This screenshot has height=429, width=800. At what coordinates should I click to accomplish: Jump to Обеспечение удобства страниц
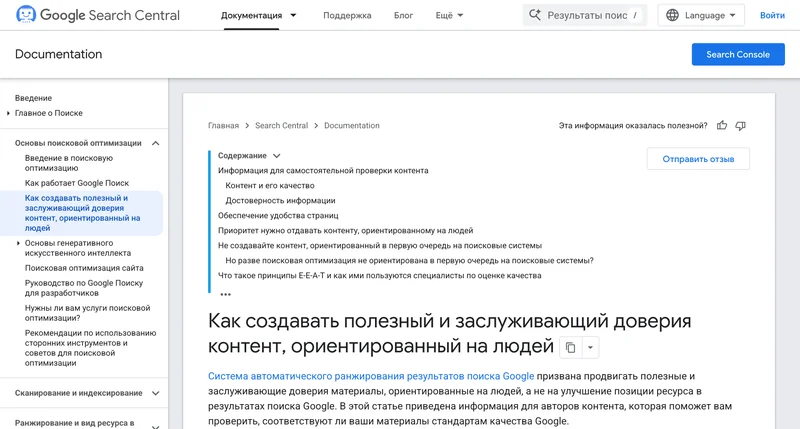tap(278, 216)
